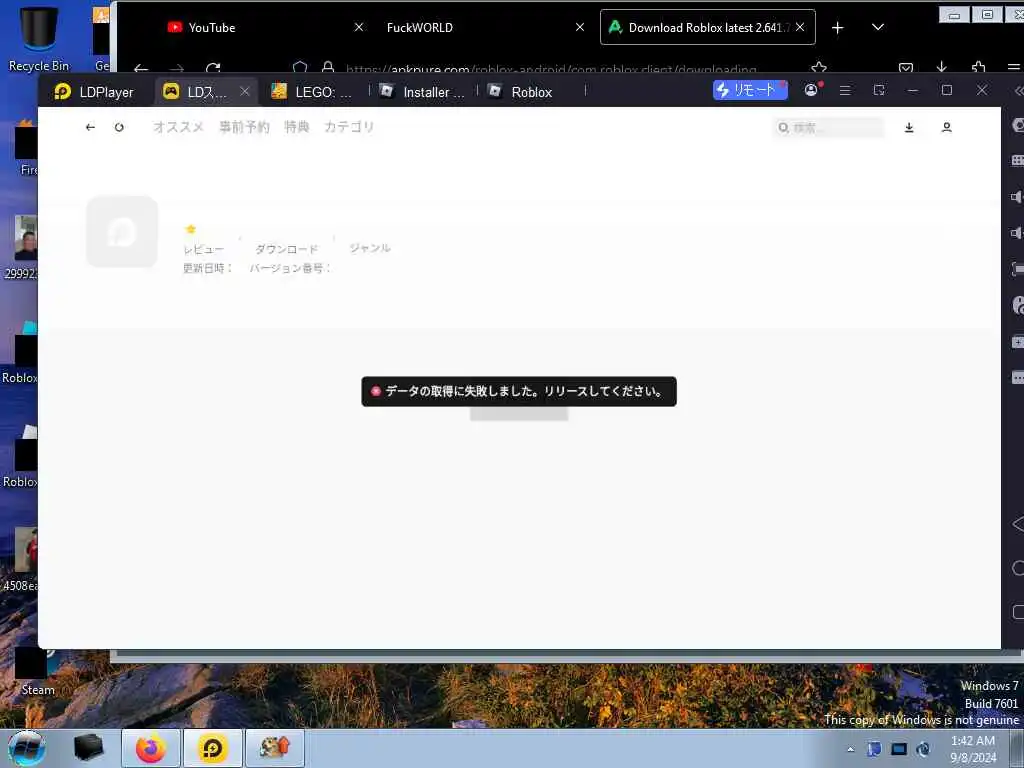Open the Firefox downloads arrow icon
Image resolution: width=1024 pixels, height=768 pixels.
[941, 67]
